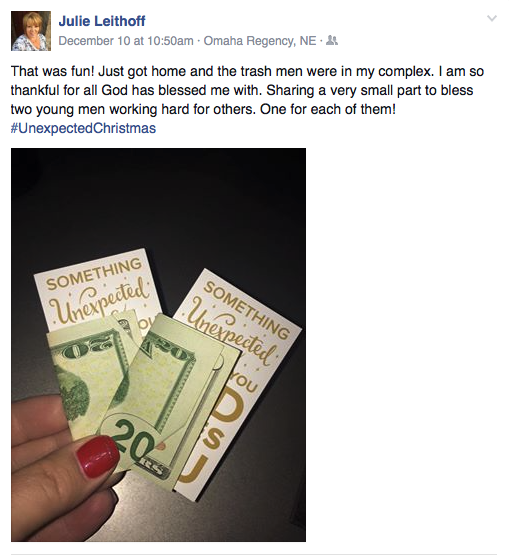
Task: Click SOMETHING heading on the left card
Action: (94, 274)
